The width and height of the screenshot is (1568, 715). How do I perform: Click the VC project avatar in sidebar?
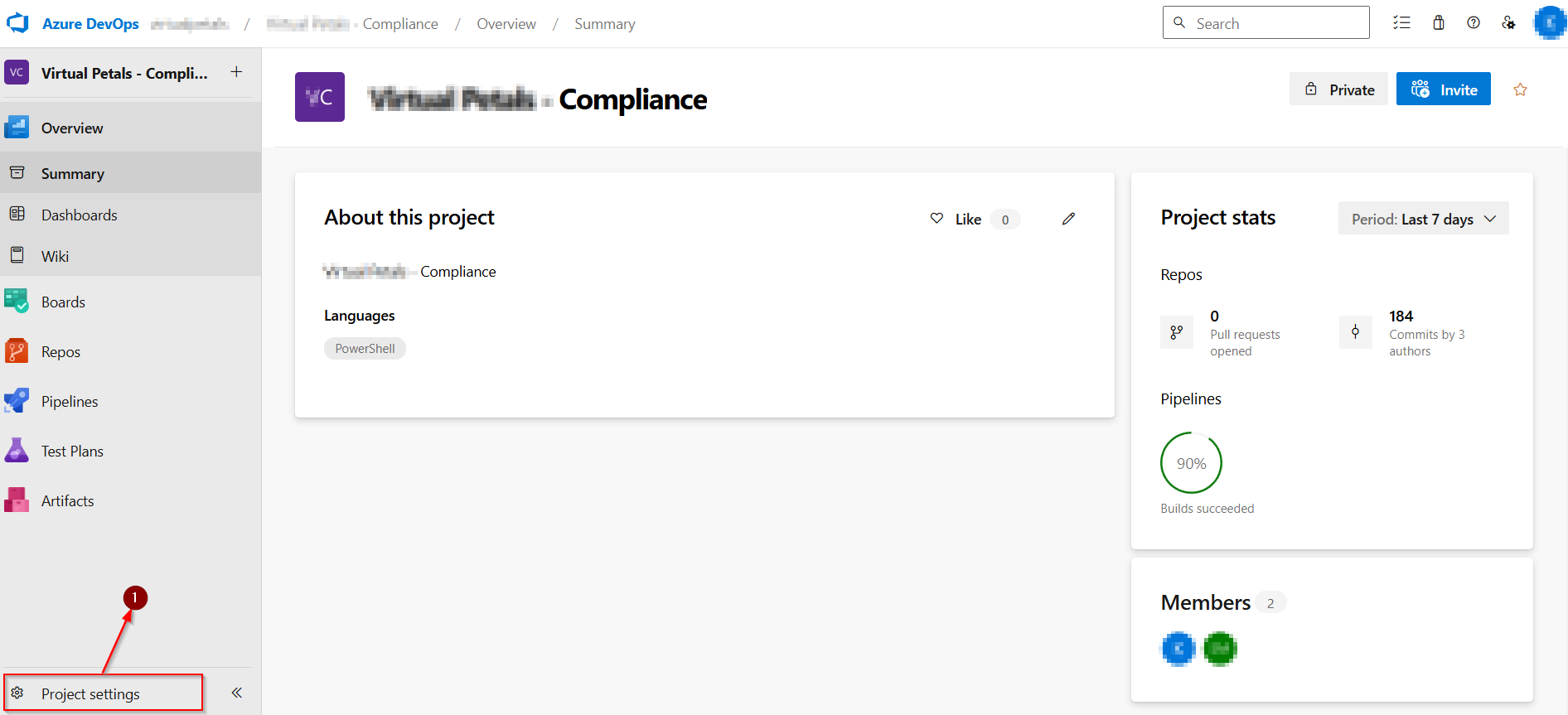(x=17, y=73)
